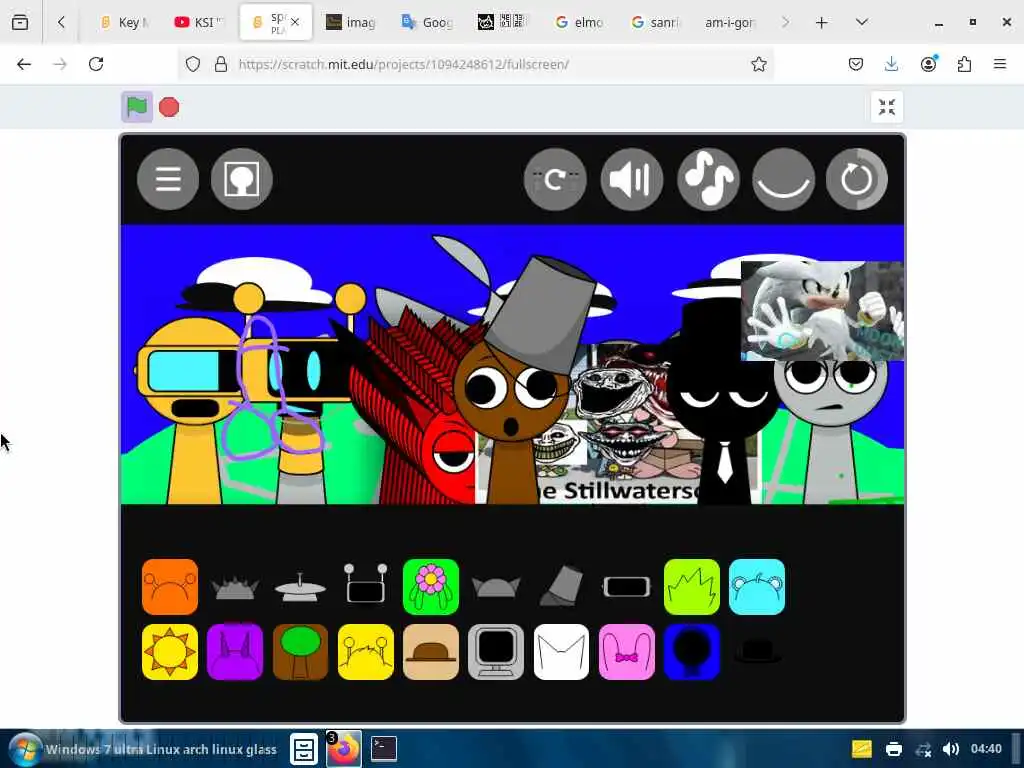This screenshot has height=768, width=1024.
Task: Click the Silver hedgehog image on stage
Action: (822, 310)
